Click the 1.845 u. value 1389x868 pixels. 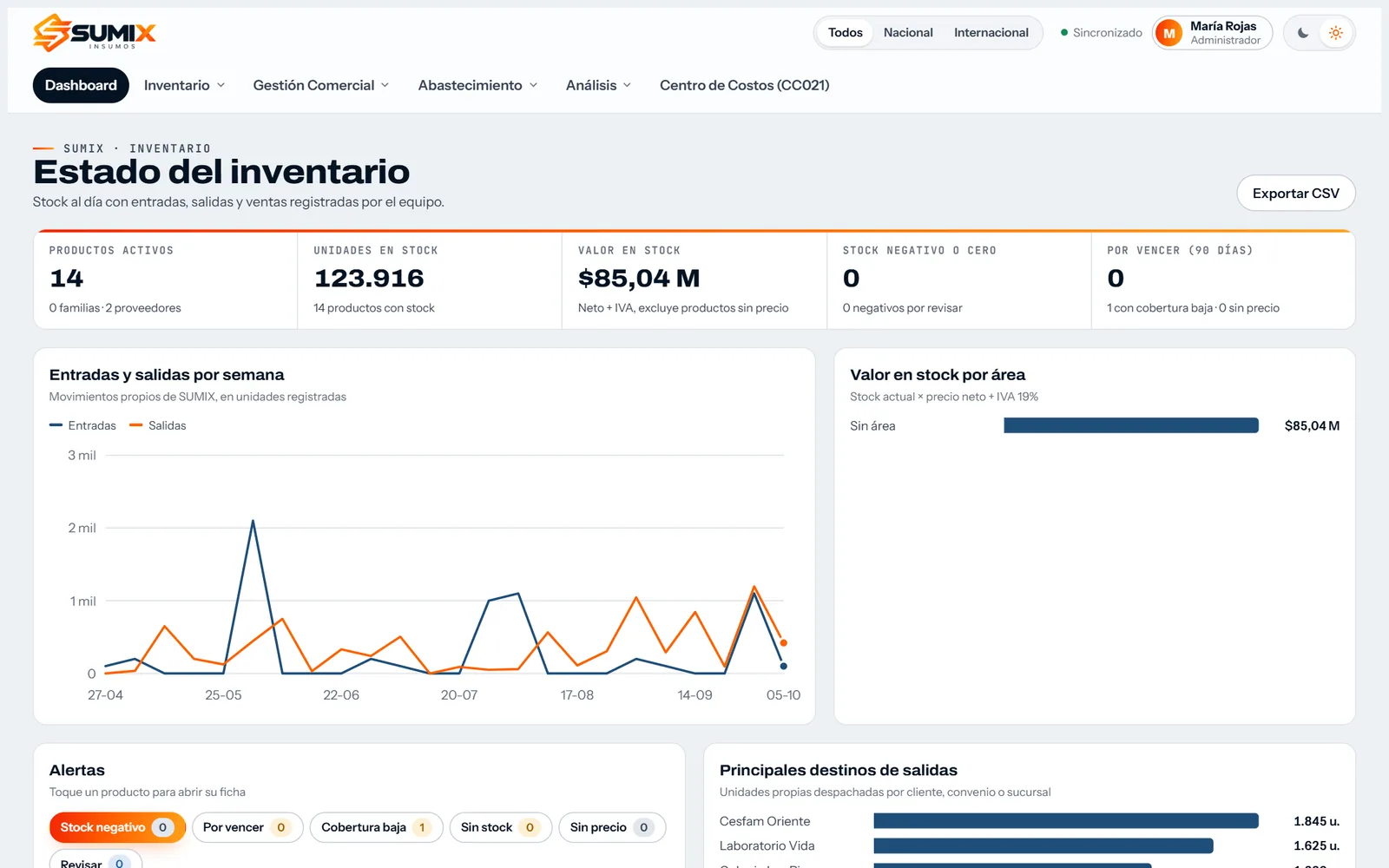tap(1316, 821)
